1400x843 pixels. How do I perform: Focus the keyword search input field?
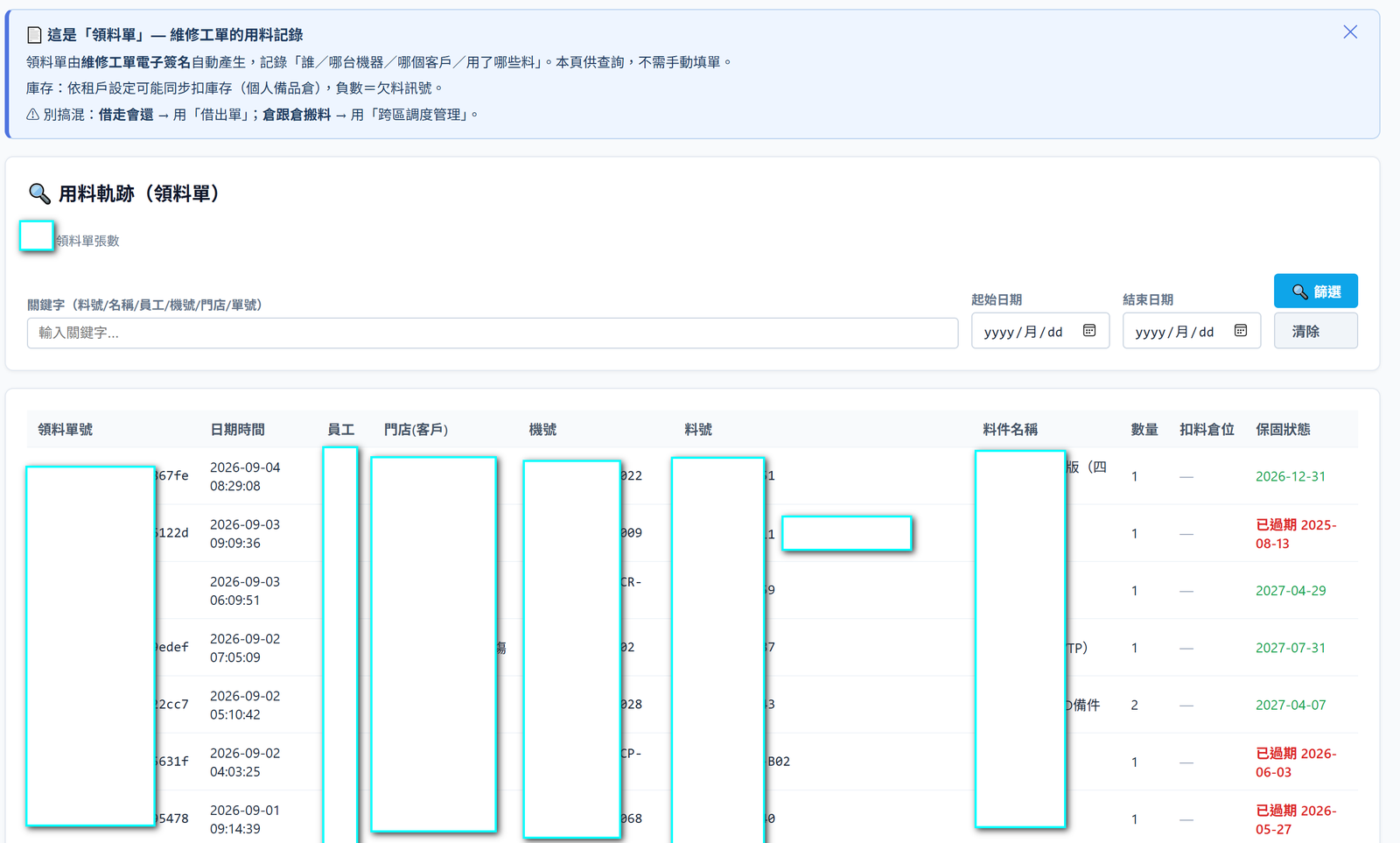pyautogui.click(x=493, y=333)
